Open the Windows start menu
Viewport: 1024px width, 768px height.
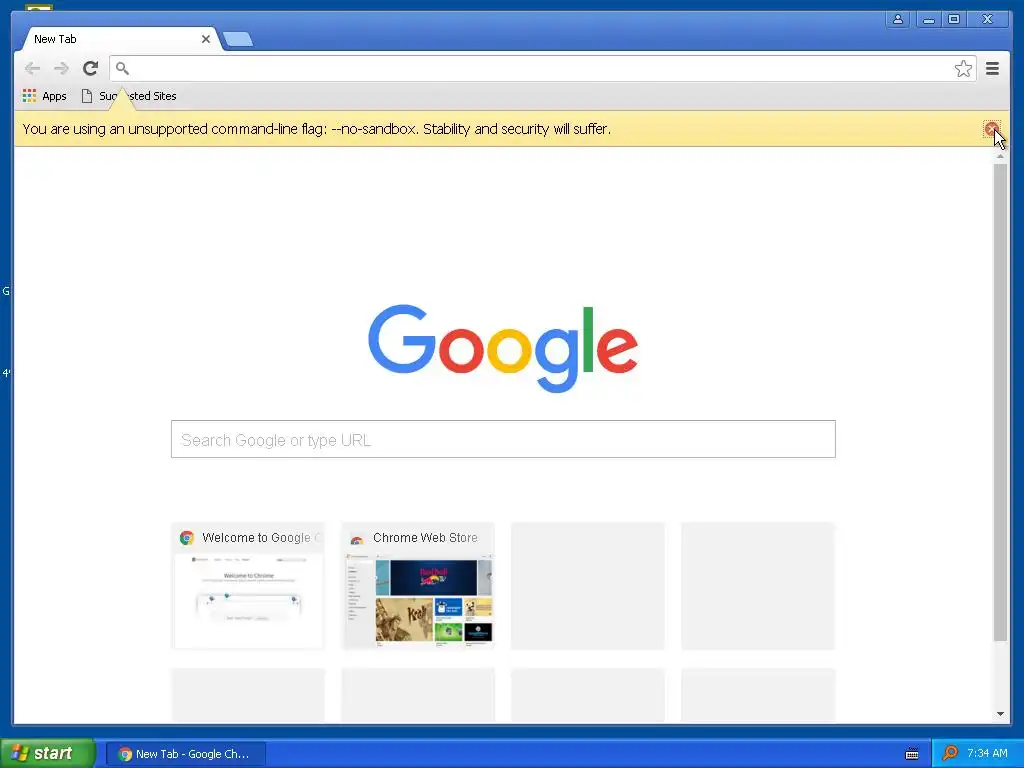[48, 753]
